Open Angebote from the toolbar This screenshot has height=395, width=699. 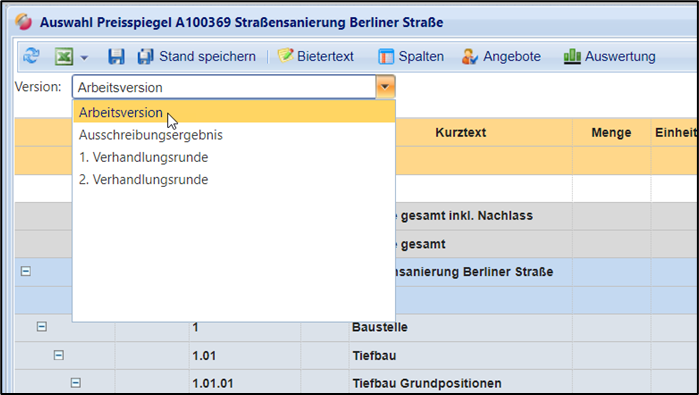(501, 57)
